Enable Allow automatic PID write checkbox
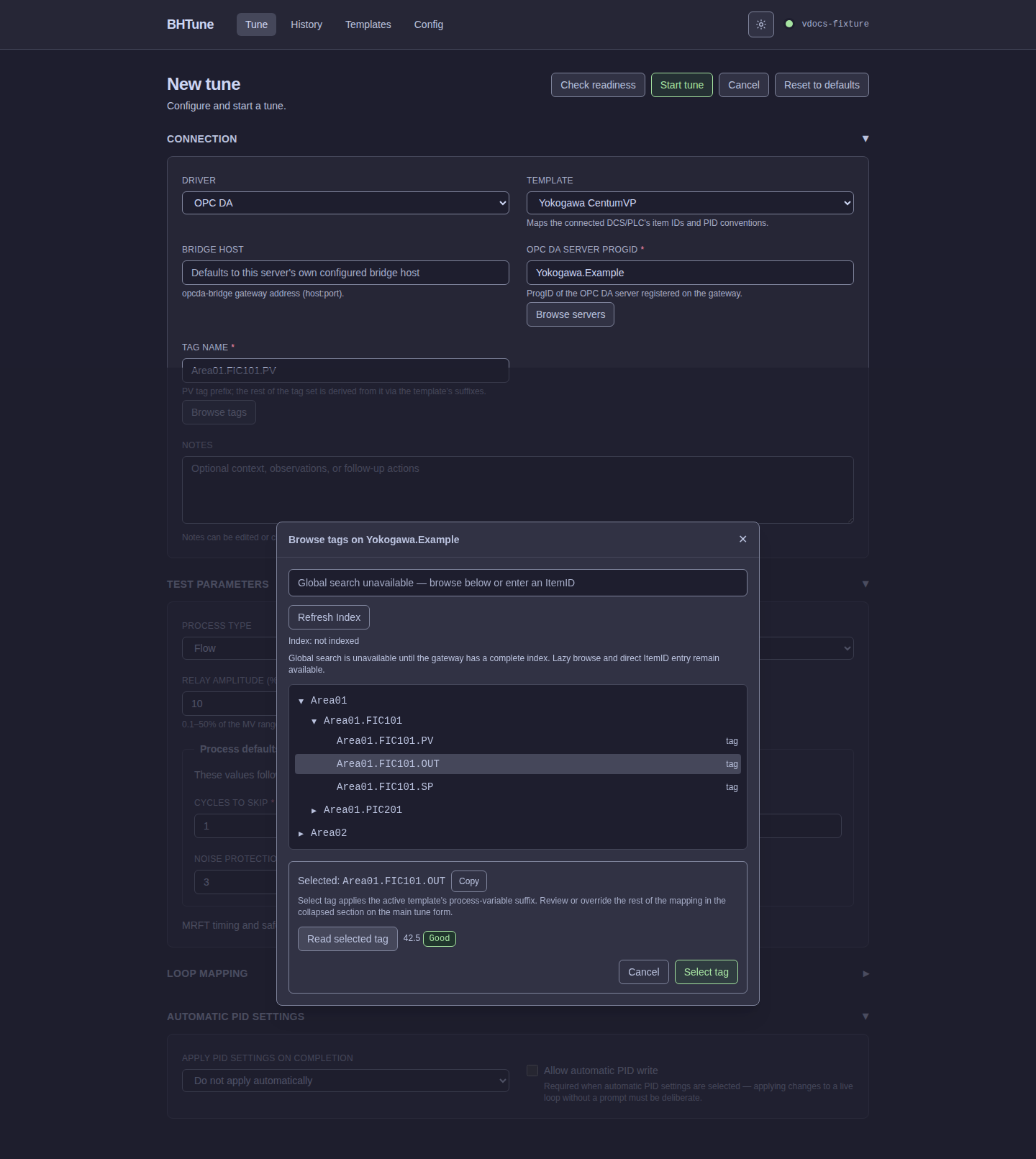Viewport: 1036px width, 1159px height. [x=532, y=1071]
